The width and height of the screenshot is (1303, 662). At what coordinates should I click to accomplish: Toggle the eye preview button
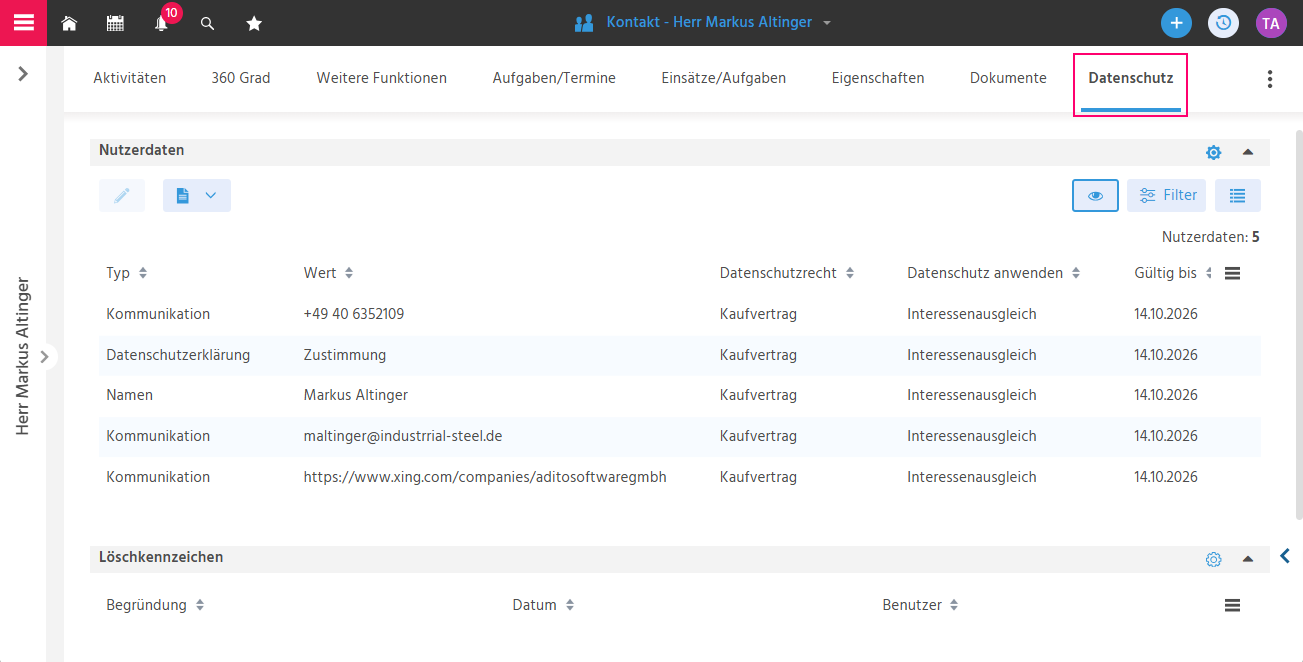tap(1095, 195)
